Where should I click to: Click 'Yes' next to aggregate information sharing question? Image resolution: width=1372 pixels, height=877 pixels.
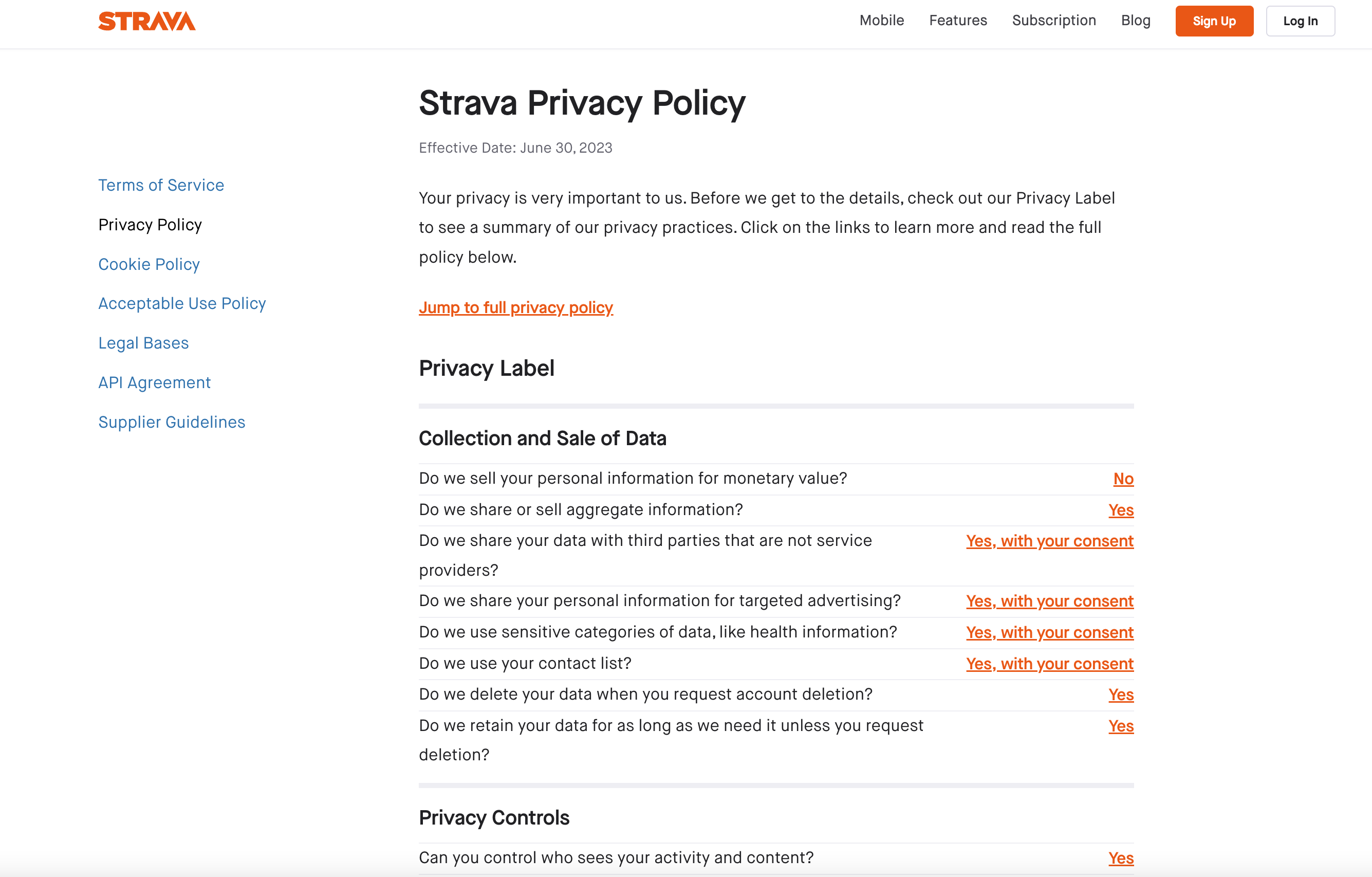(1120, 510)
